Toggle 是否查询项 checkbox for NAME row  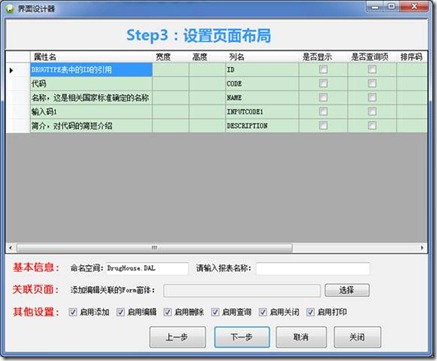(372, 97)
